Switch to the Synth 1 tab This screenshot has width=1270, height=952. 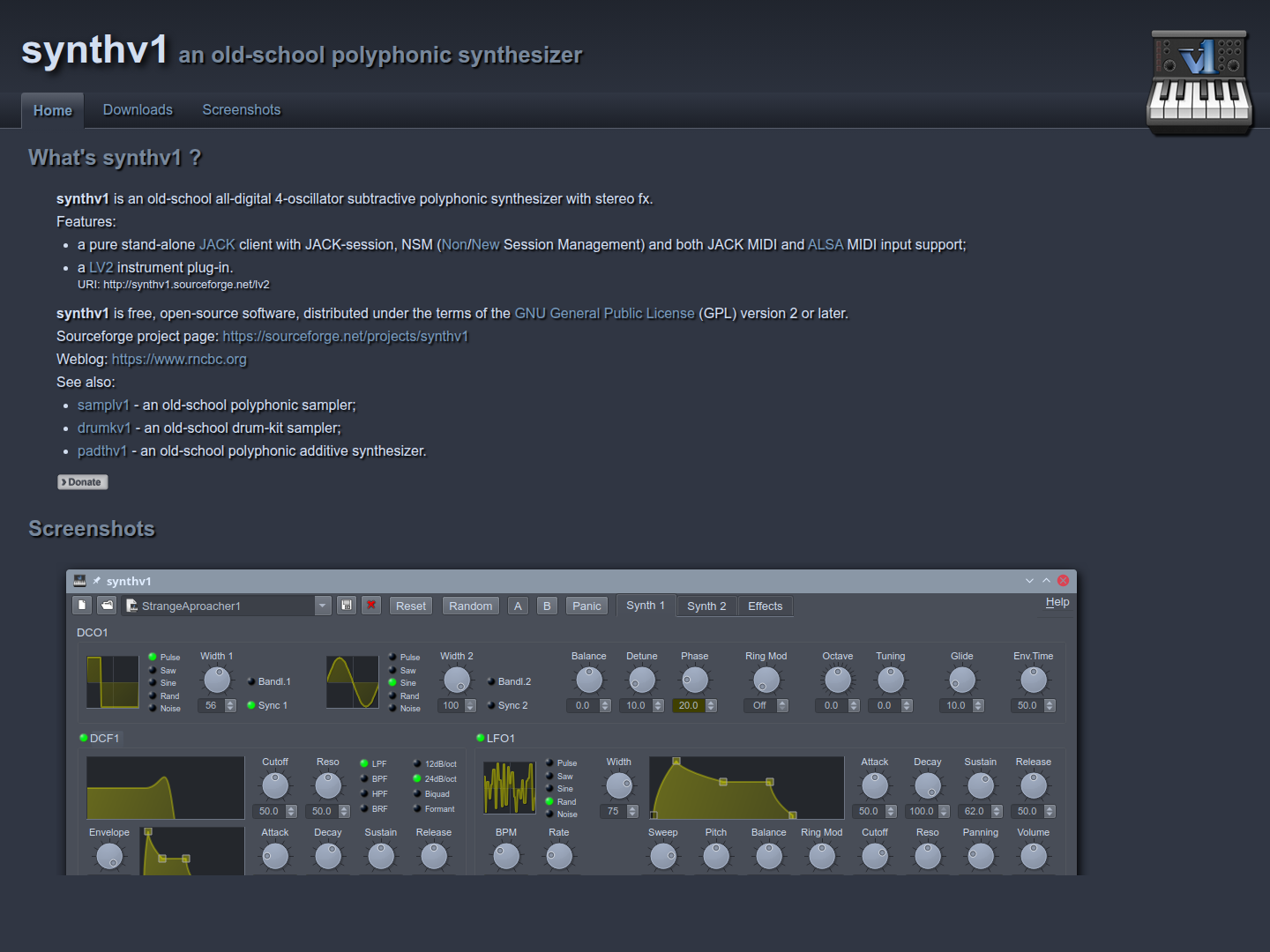(646, 606)
